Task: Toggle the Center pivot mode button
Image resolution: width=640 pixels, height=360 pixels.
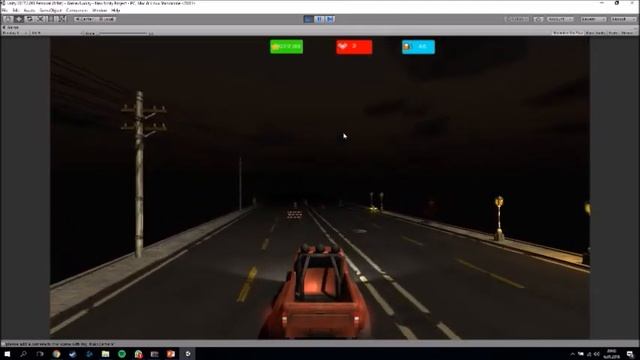Action: pos(84,19)
